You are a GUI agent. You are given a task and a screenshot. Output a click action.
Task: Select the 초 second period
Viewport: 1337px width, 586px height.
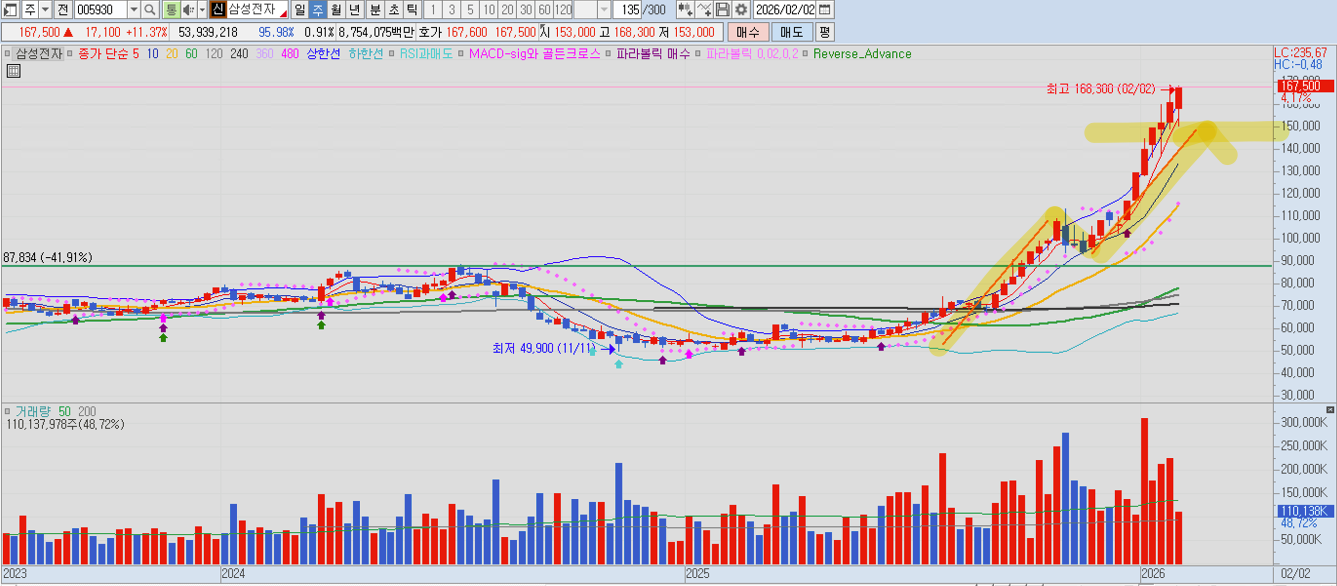pyautogui.click(x=393, y=9)
